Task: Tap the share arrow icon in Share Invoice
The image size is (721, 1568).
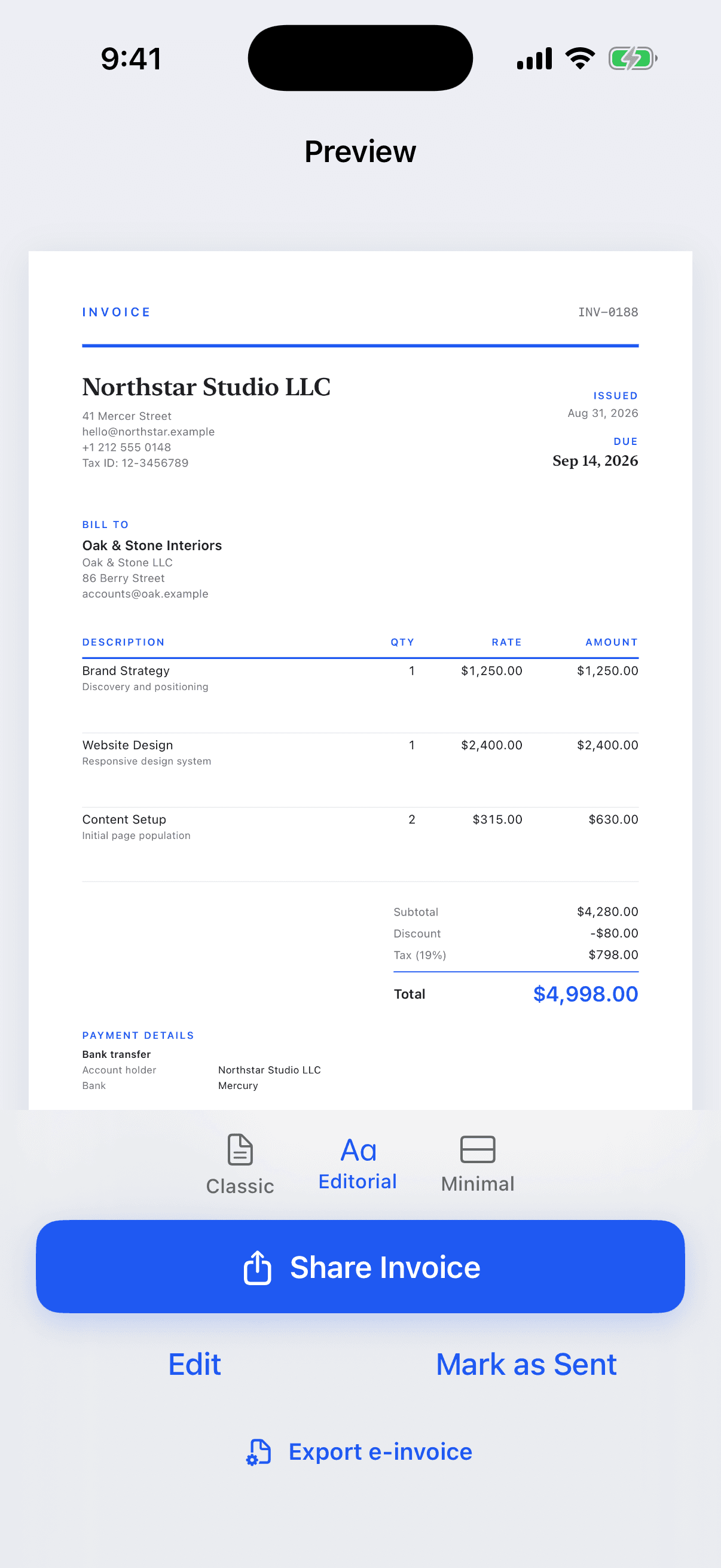Action: (257, 1267)
